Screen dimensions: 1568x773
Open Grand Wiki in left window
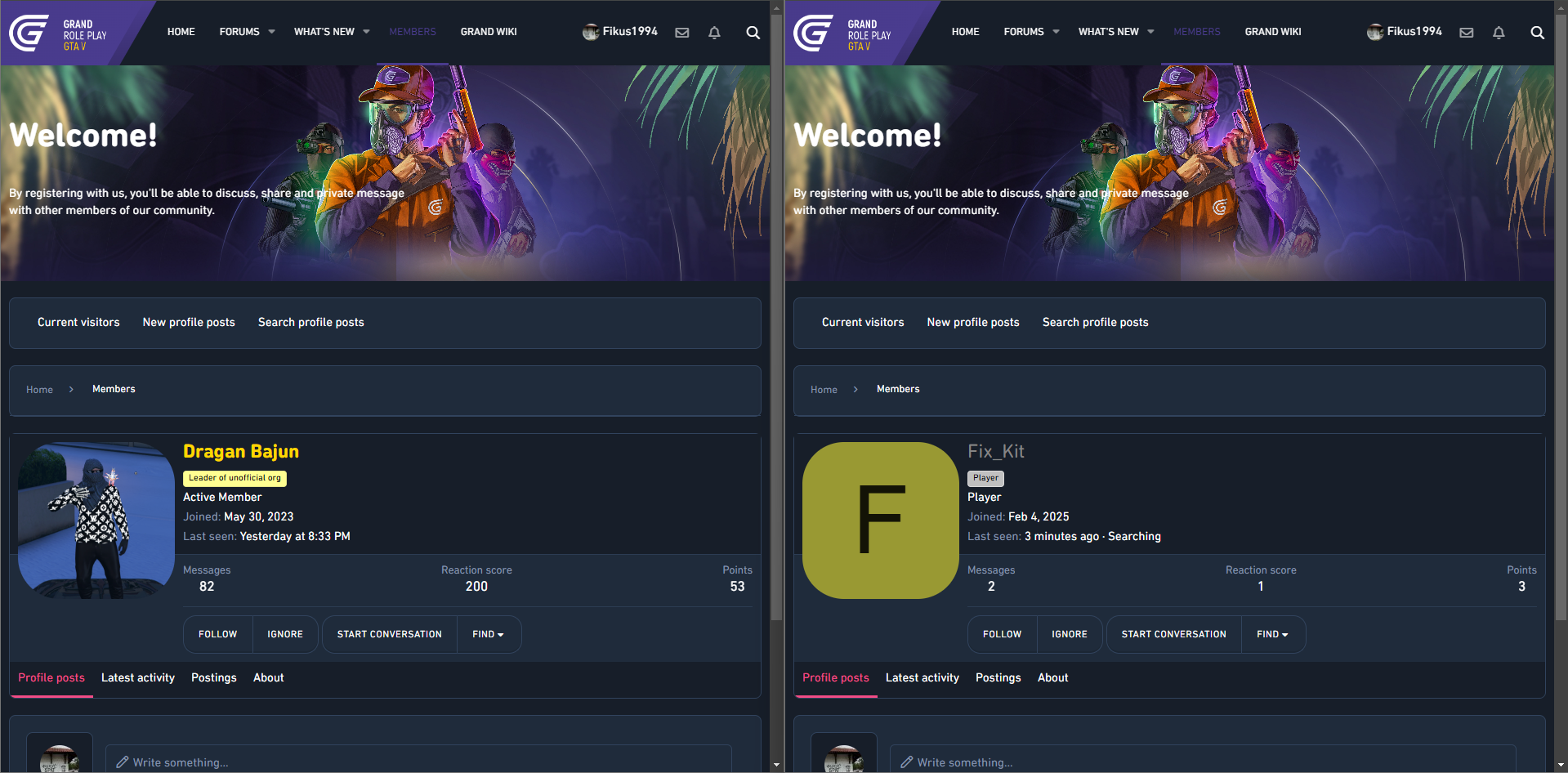tap(489, 32)
